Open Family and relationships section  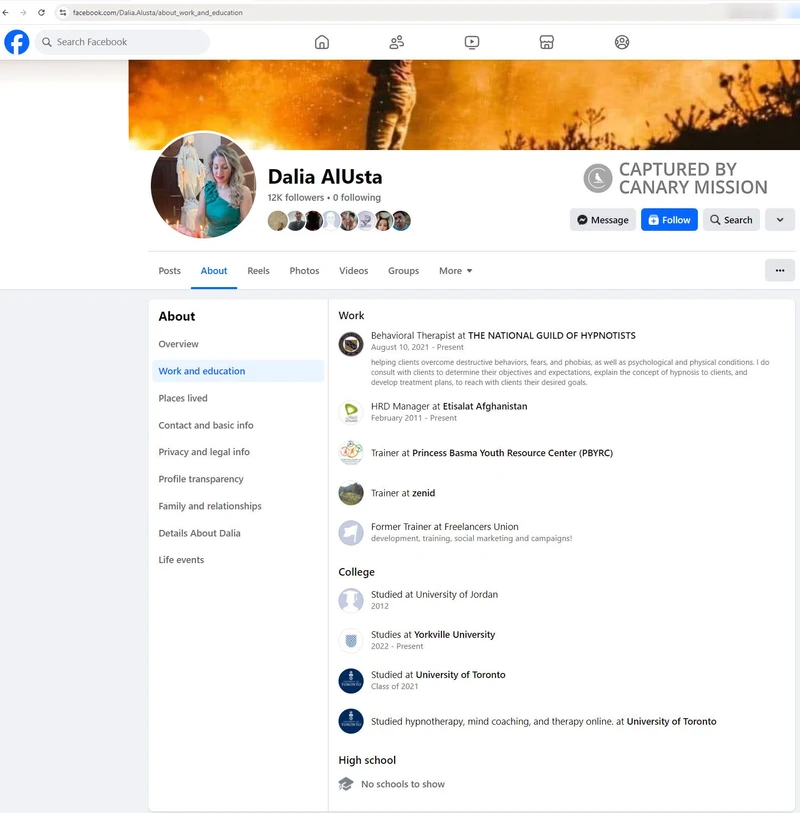(238, 506)
